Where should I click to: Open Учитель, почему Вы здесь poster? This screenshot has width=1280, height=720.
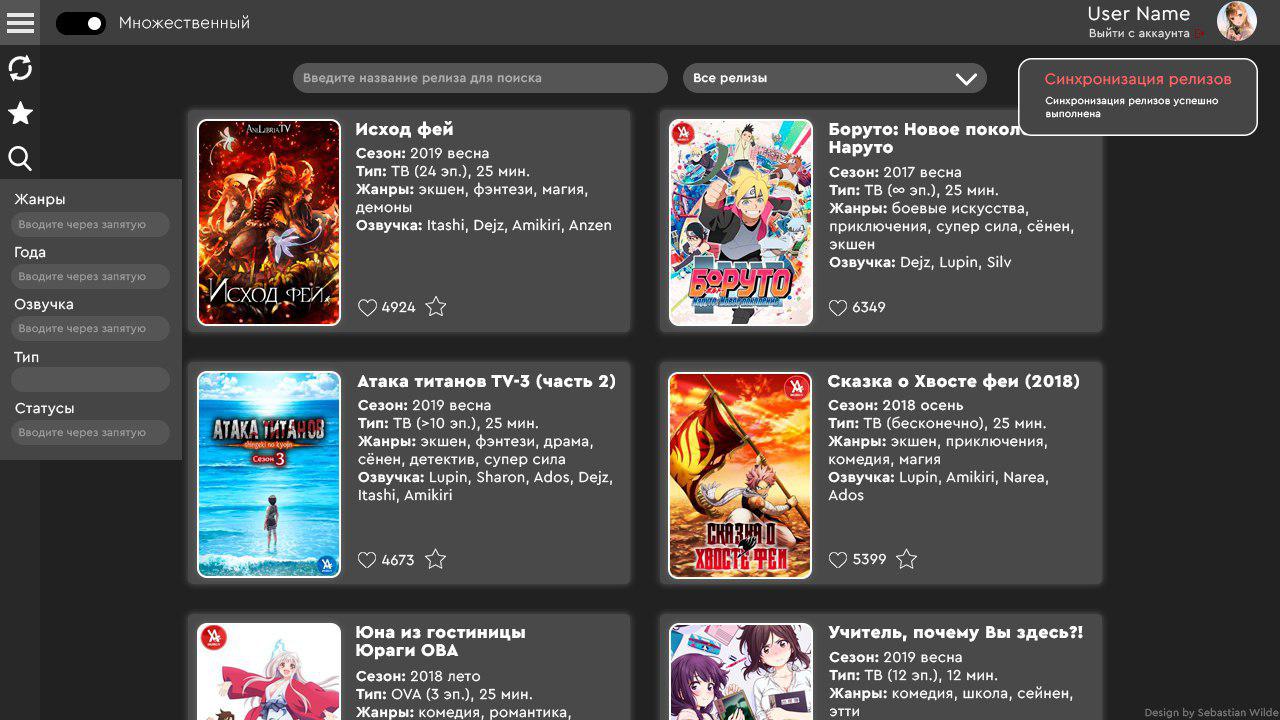741,671
